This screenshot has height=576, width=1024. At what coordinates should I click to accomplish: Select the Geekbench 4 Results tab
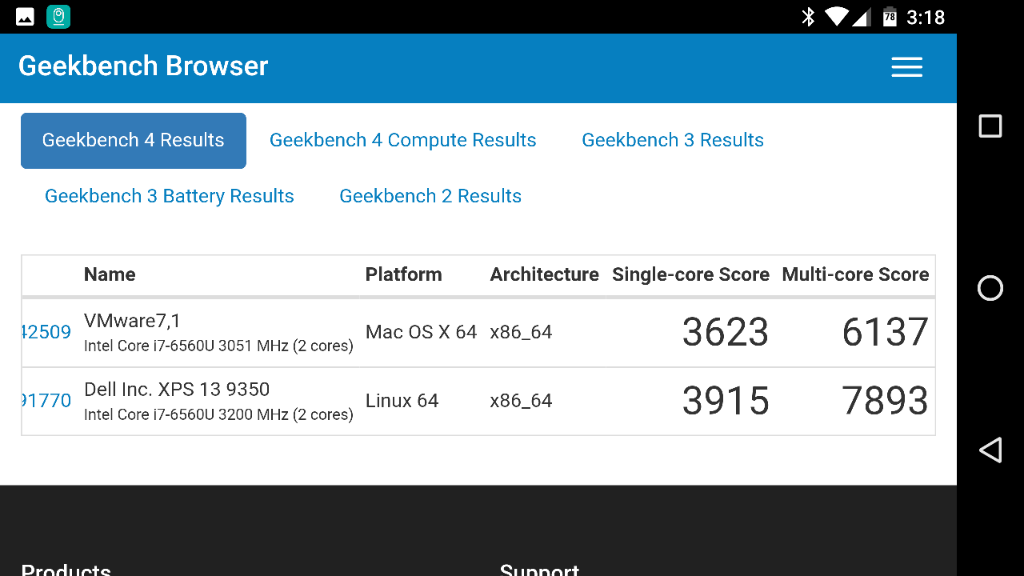tap(133, 140)
